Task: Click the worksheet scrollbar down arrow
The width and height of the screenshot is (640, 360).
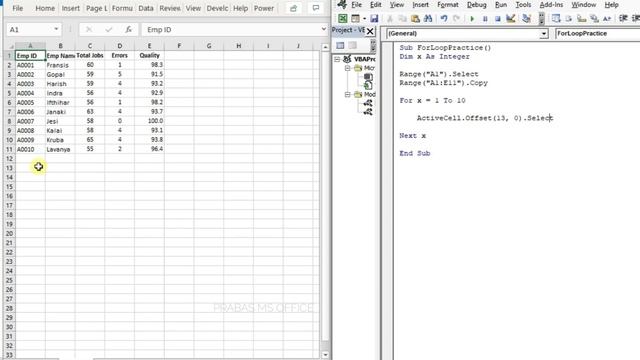Action: pos(325,355)
